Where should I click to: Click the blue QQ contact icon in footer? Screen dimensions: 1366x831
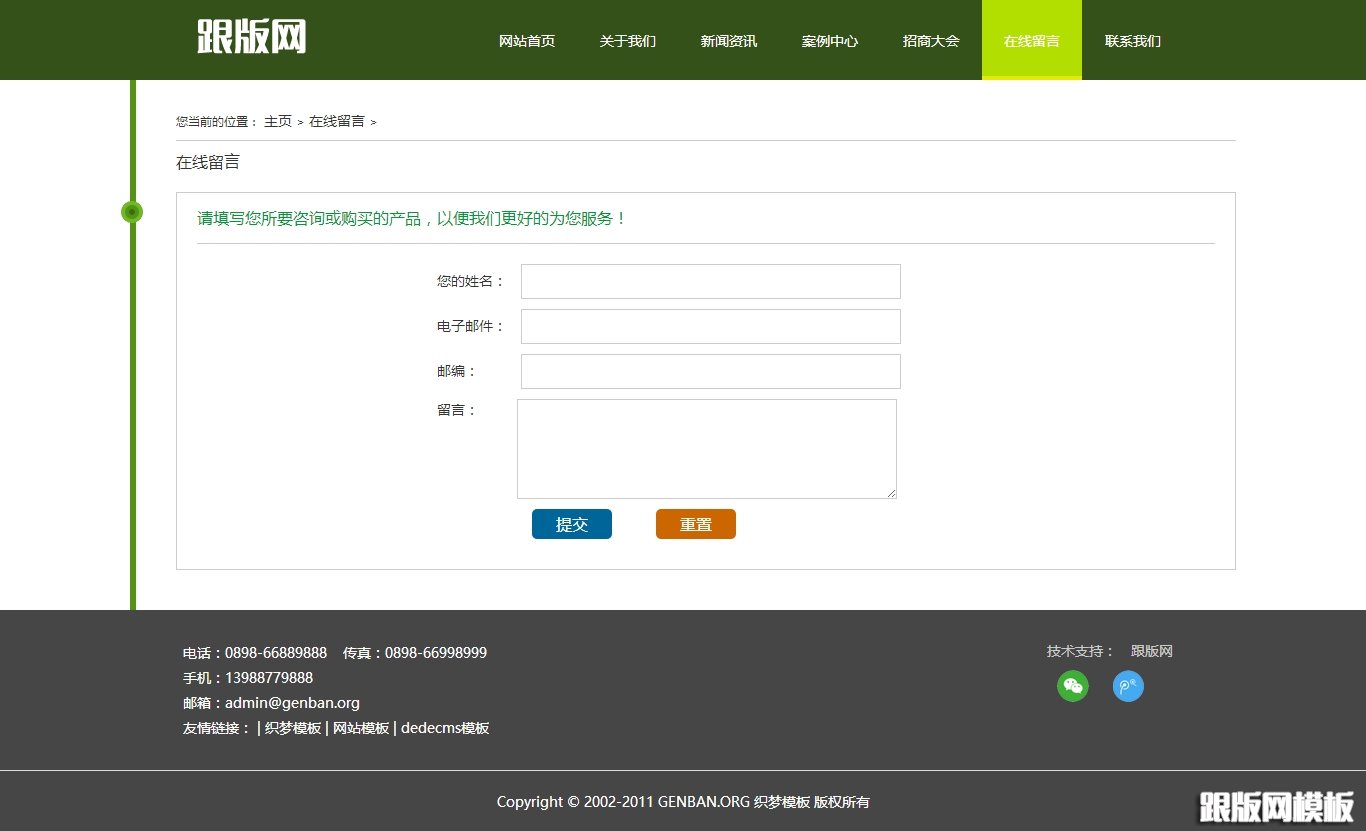point(1128,687)
